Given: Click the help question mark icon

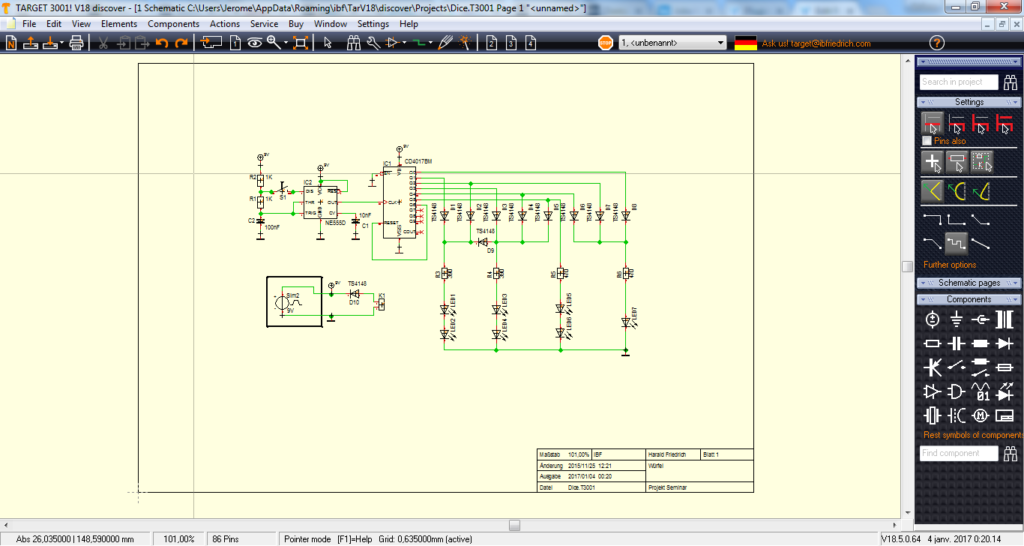Looking at the screenshot, I should click(x=936, y=43).
